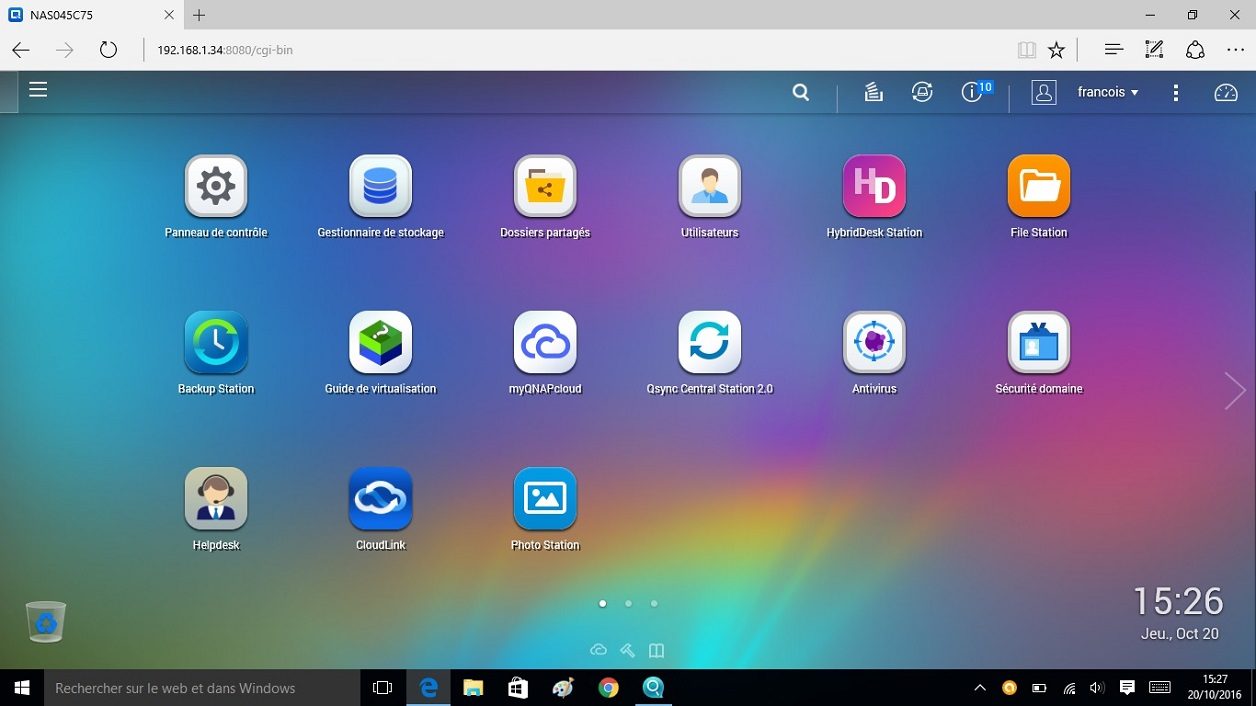Click the cloud icon at desktop bottom

[598, 650]
